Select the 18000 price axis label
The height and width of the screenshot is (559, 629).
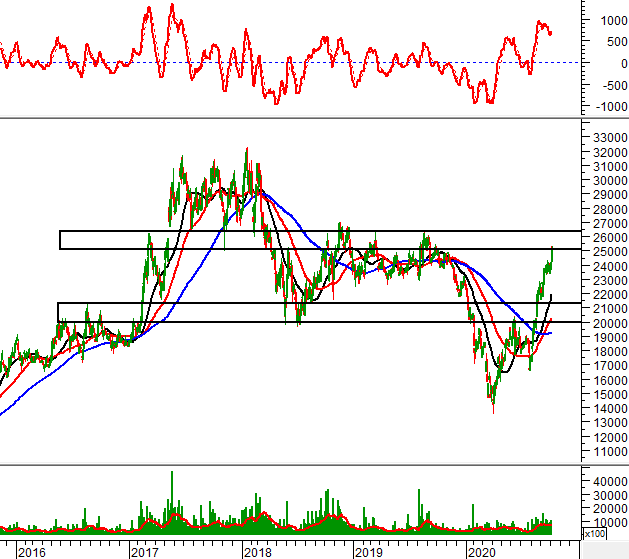(610, 351)
